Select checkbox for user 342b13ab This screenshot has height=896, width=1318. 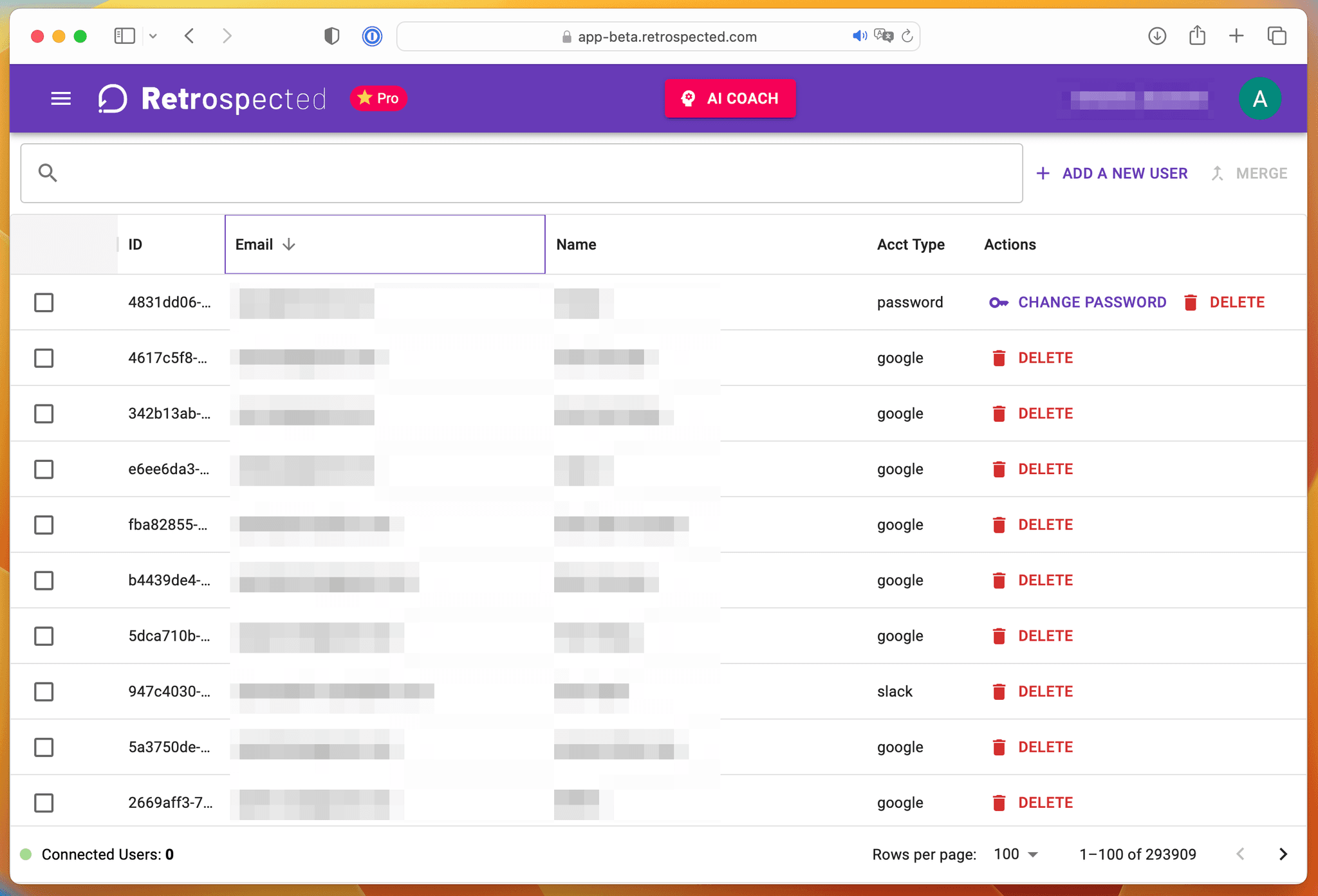[44, 414]
